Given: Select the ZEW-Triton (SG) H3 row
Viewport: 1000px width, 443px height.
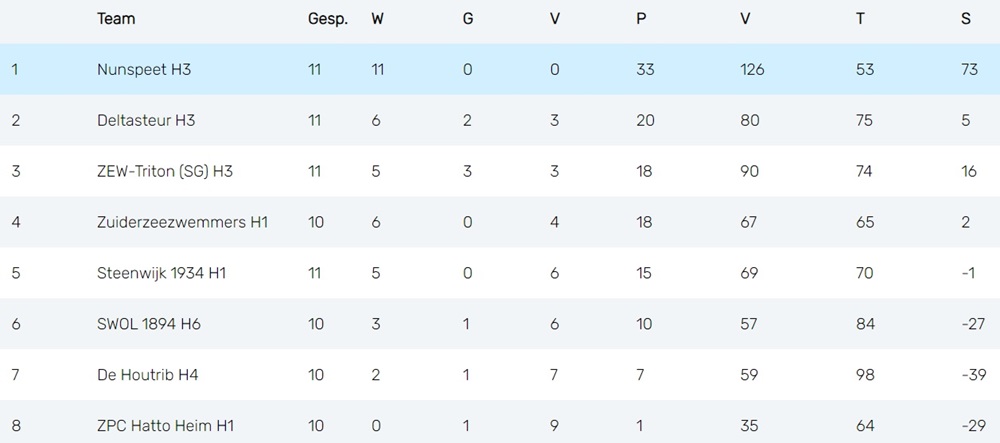Looking at the screenshot, I should click(x=500, y=171).
